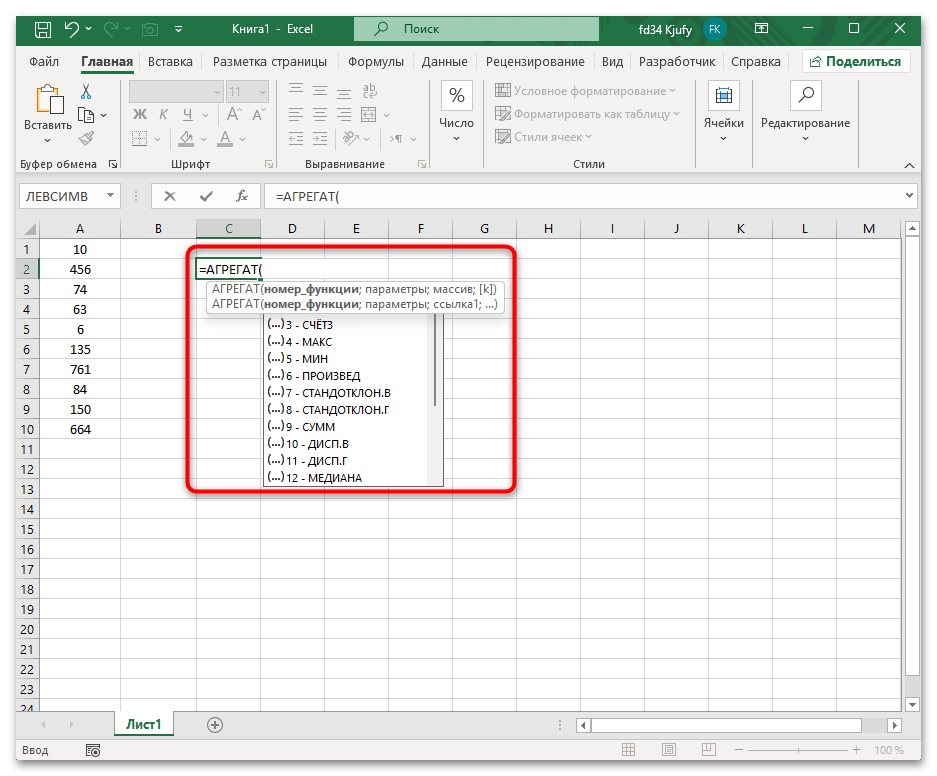
Task: Click the Copy icon
Action: [x=86, y=115]
